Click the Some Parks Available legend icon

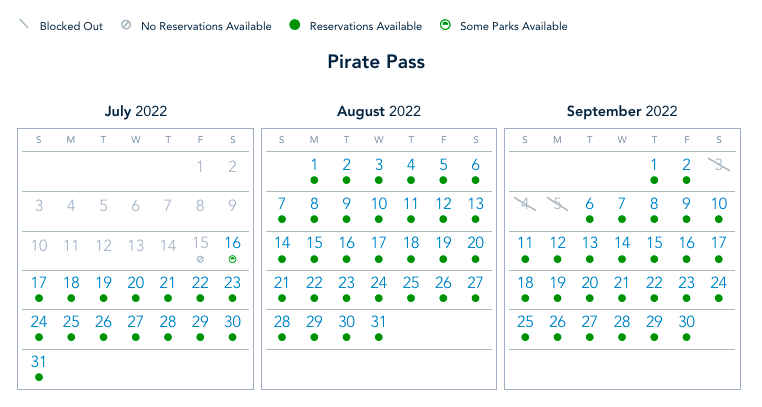(446, 26)
